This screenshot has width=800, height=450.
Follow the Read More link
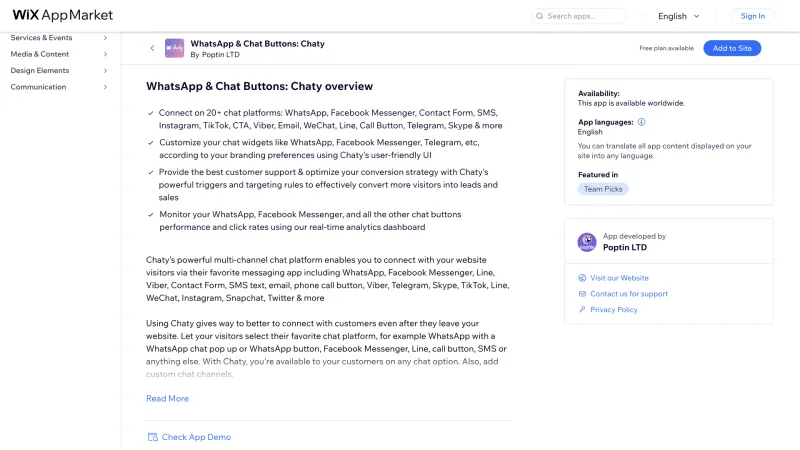(x=167, y=398)
